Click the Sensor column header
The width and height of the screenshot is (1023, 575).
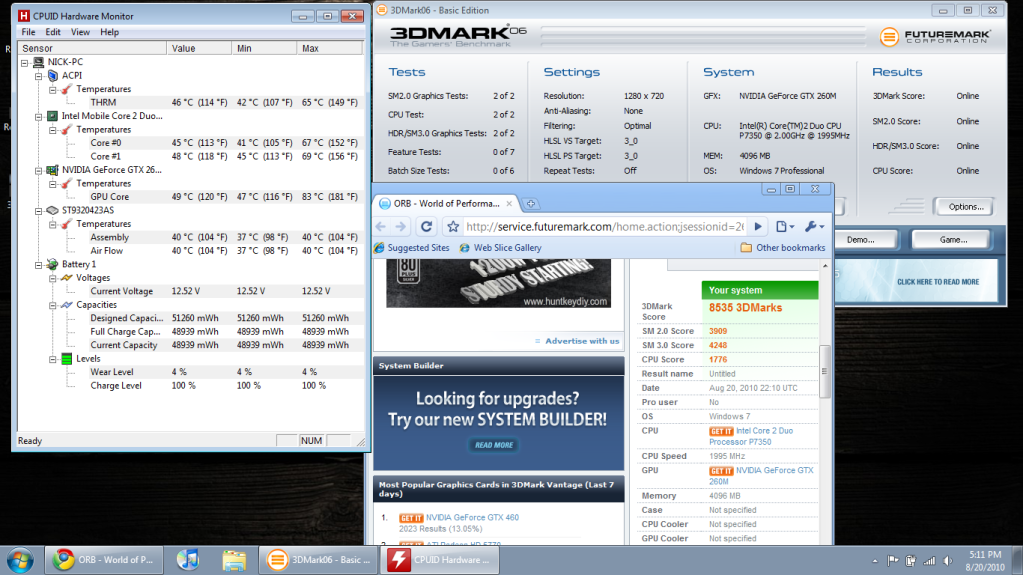point(92,48)
